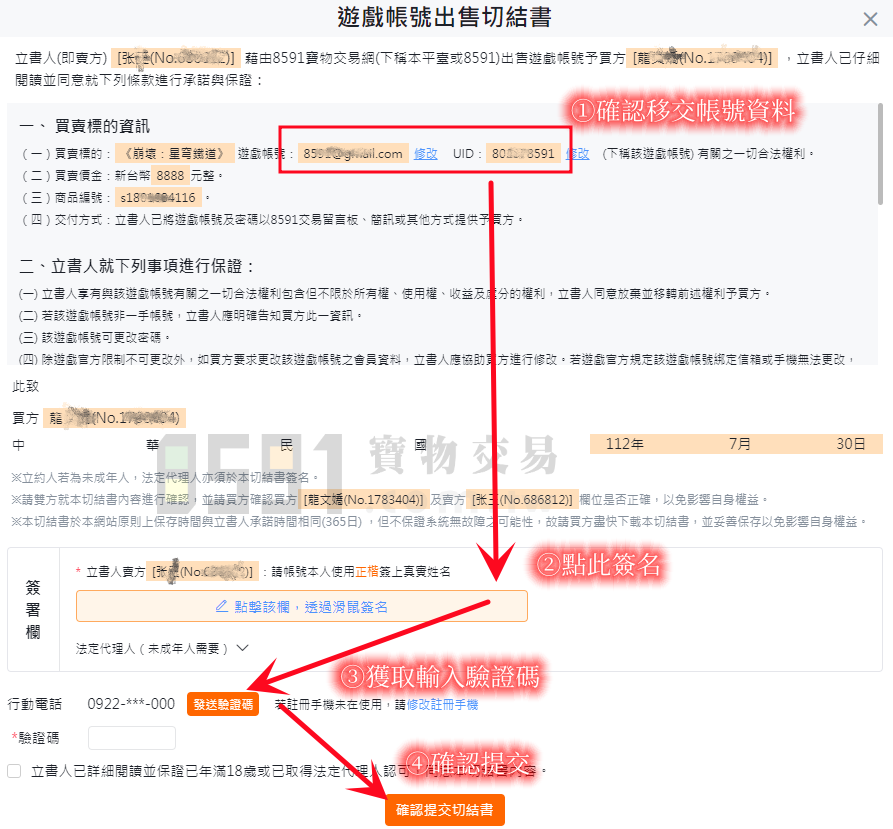Click the 簽署欄 label
This screenshot has height=829, width=893.
click(x=33, y=610)
